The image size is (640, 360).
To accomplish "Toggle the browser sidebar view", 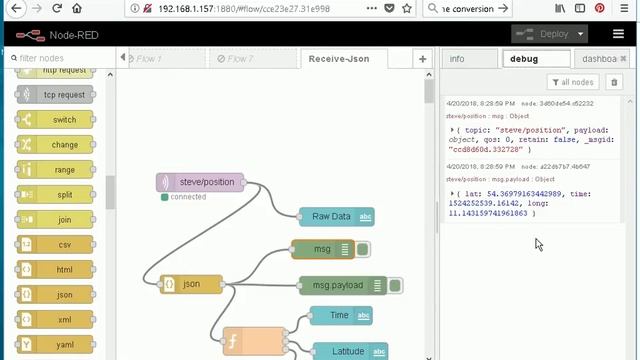I will tap(580, 9).
